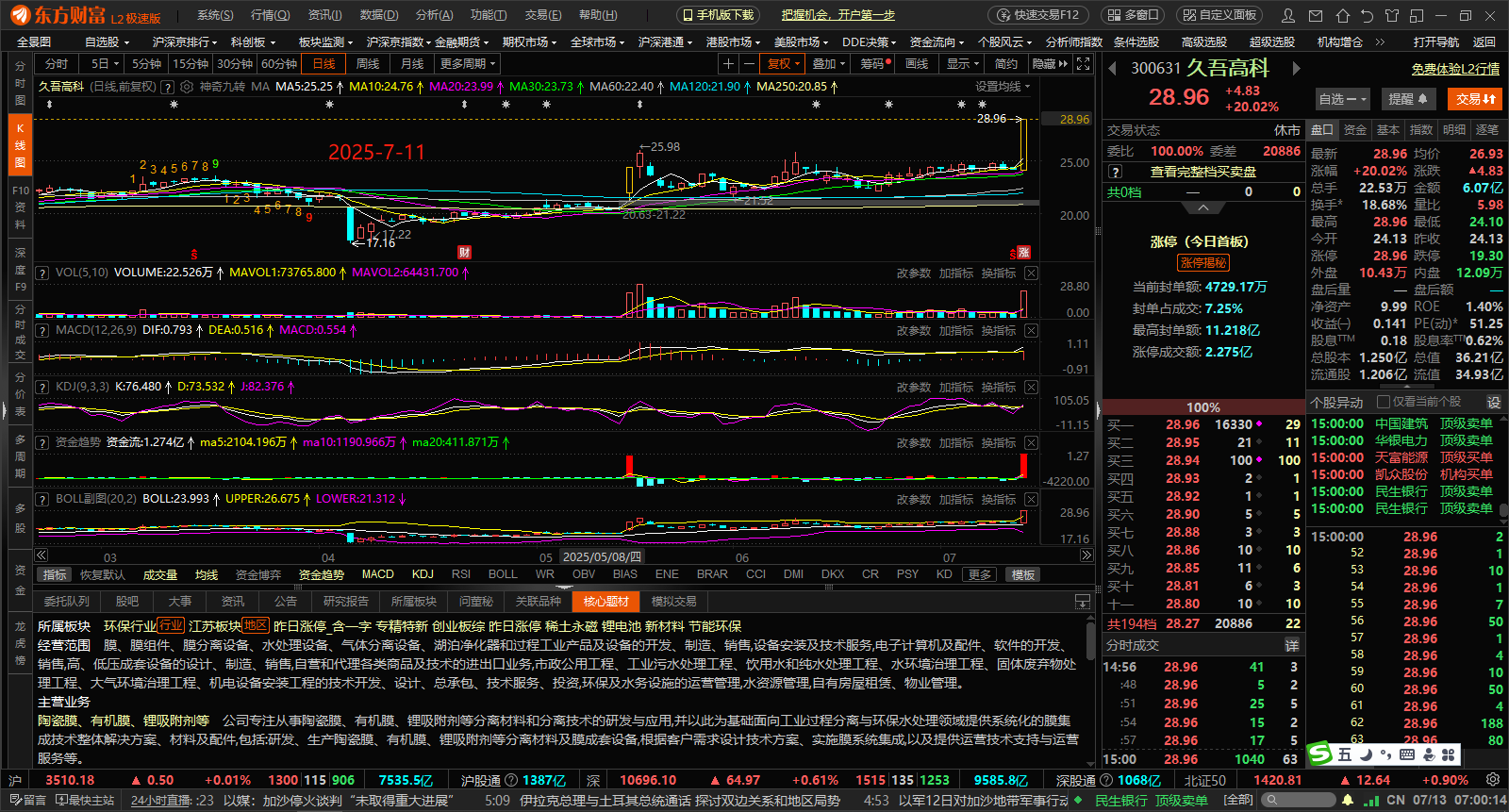
Task: Go to previous stock arrow
Action: click(x=1113, y=68)
